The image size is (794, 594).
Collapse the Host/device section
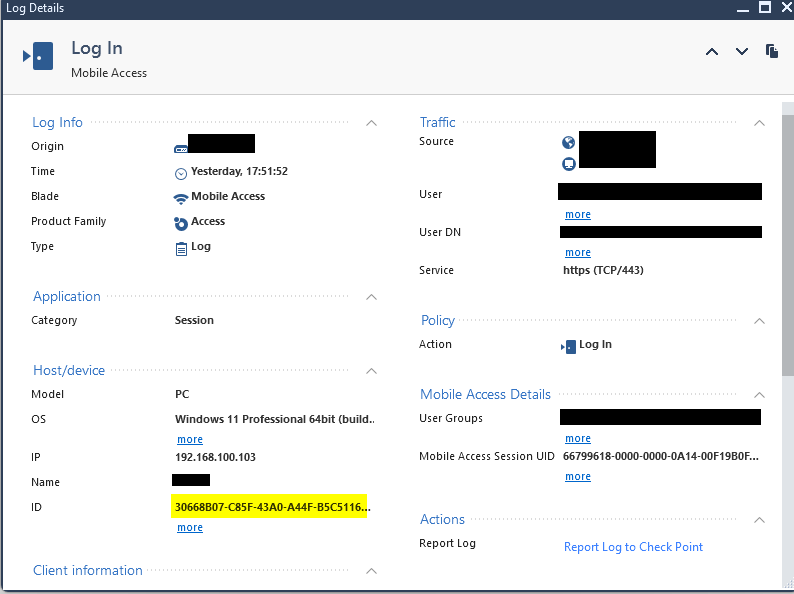(x=371, y=371)
